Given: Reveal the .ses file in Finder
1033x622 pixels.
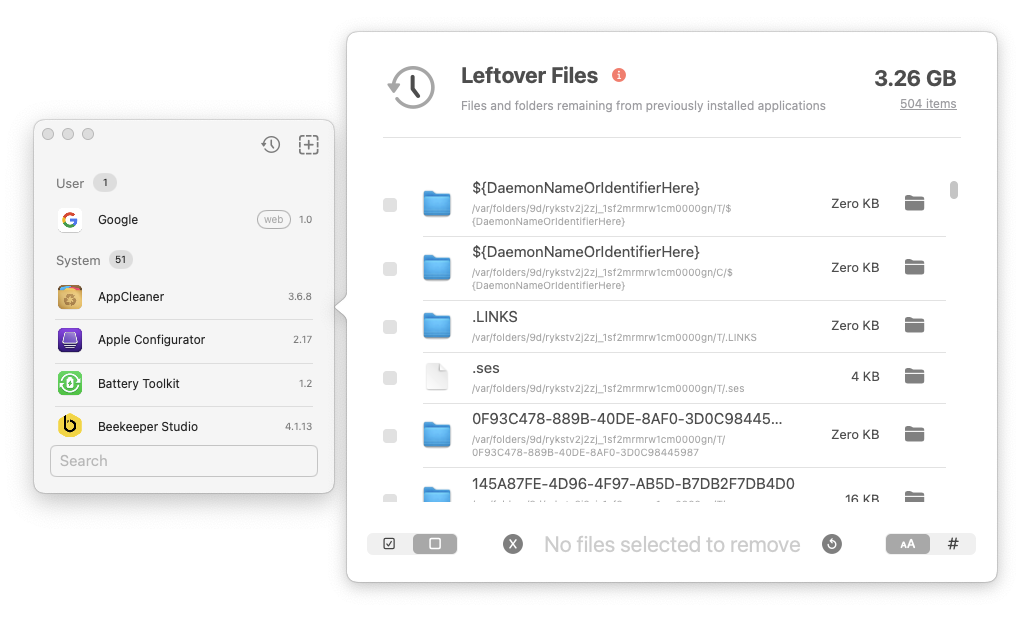Looking at the screenshot, I should click(x=914, y=376).
